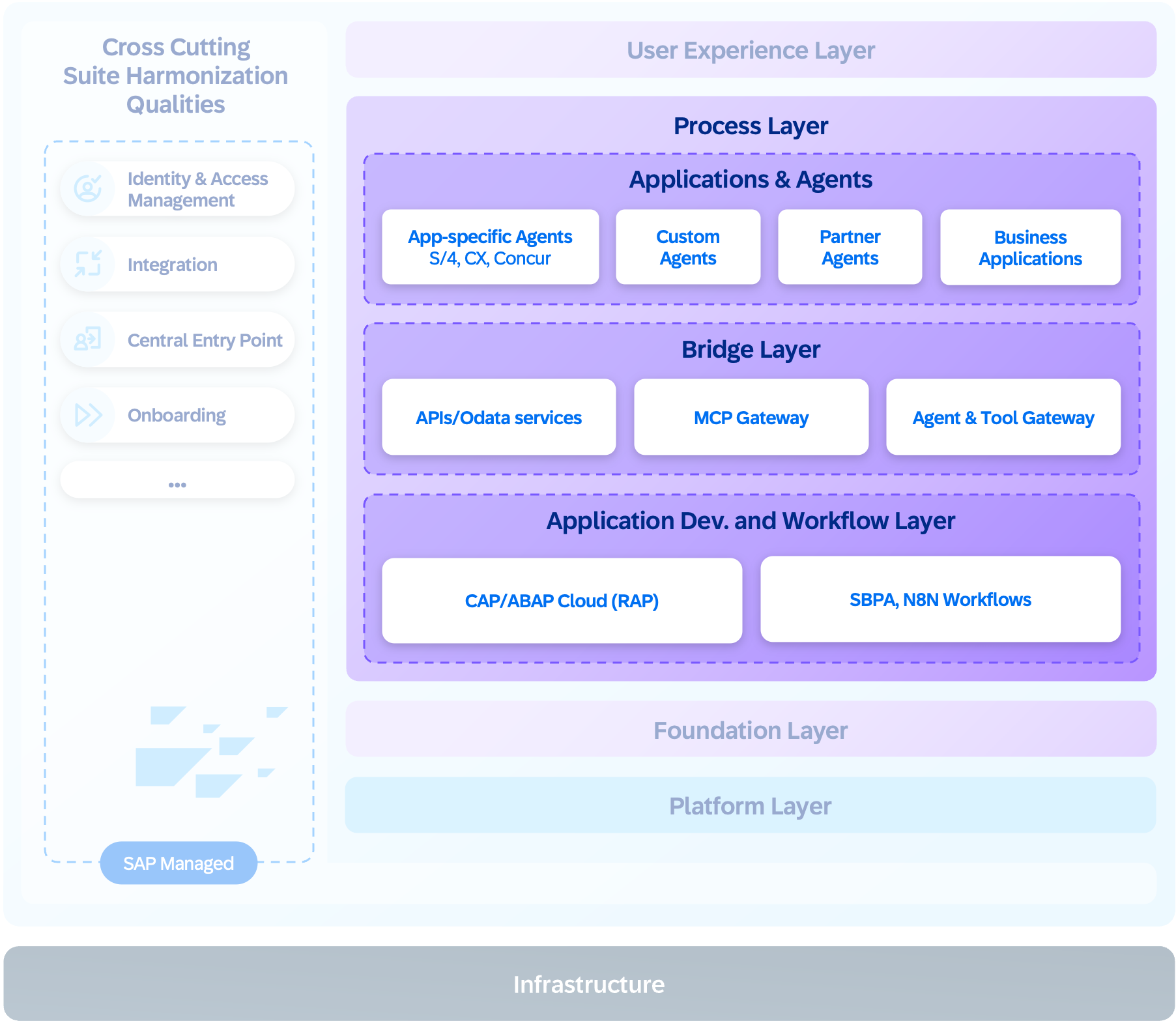Click the Process Layer heading
Image resolution: width=1176 pixels, height=1021 pixels.
[751, 126]
